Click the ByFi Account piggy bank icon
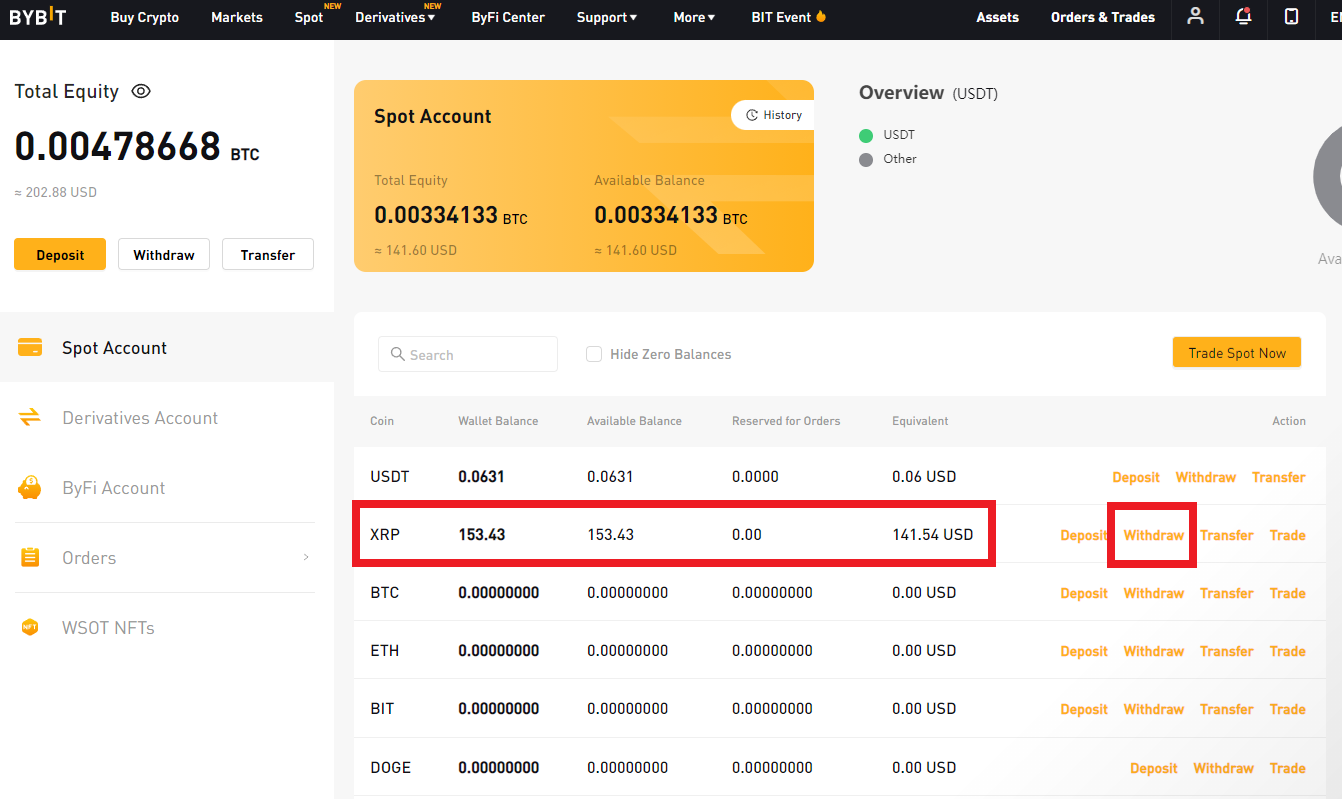 click(x=30, y=488)
